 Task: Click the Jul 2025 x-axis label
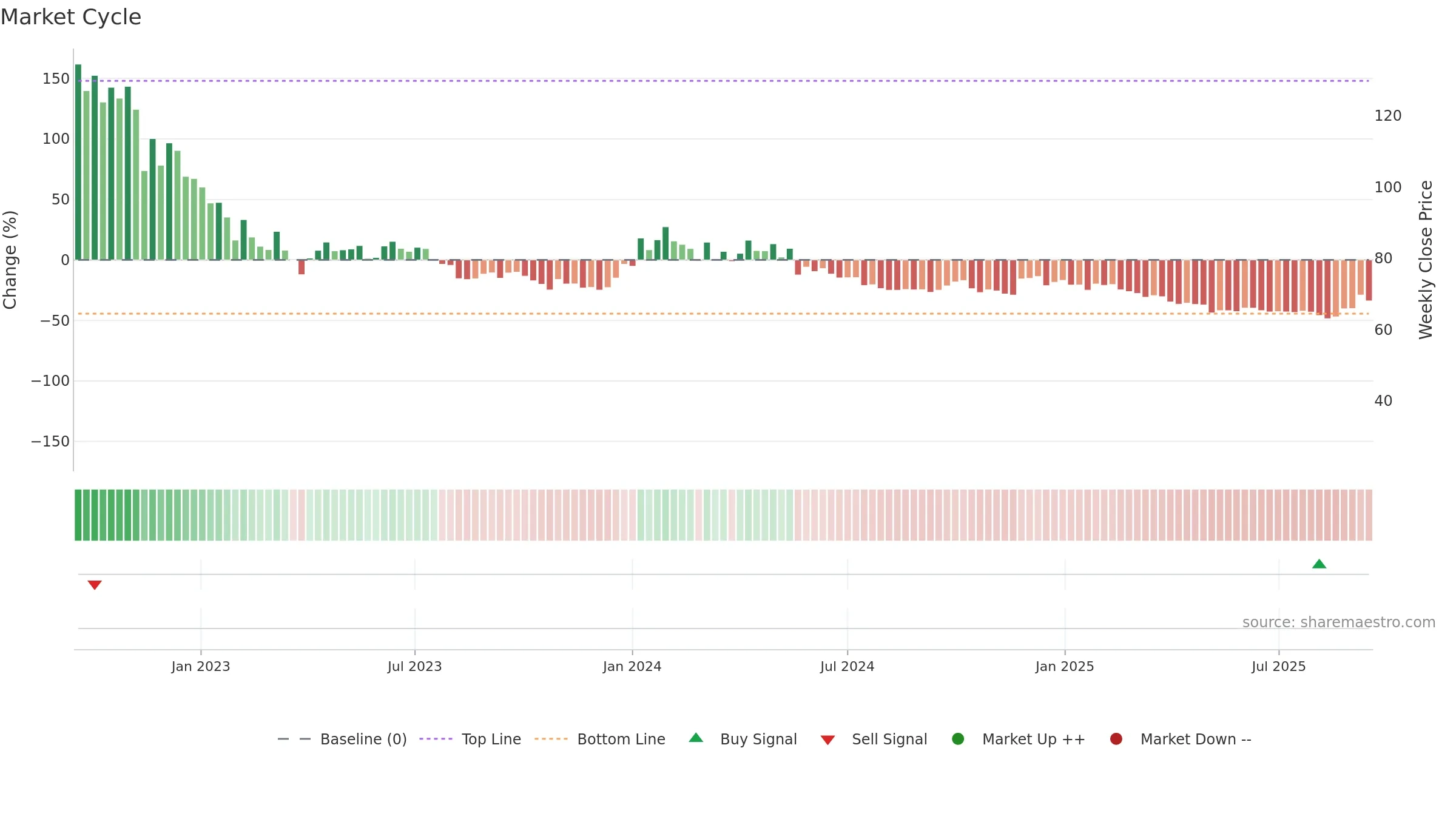click(1279, 667)
